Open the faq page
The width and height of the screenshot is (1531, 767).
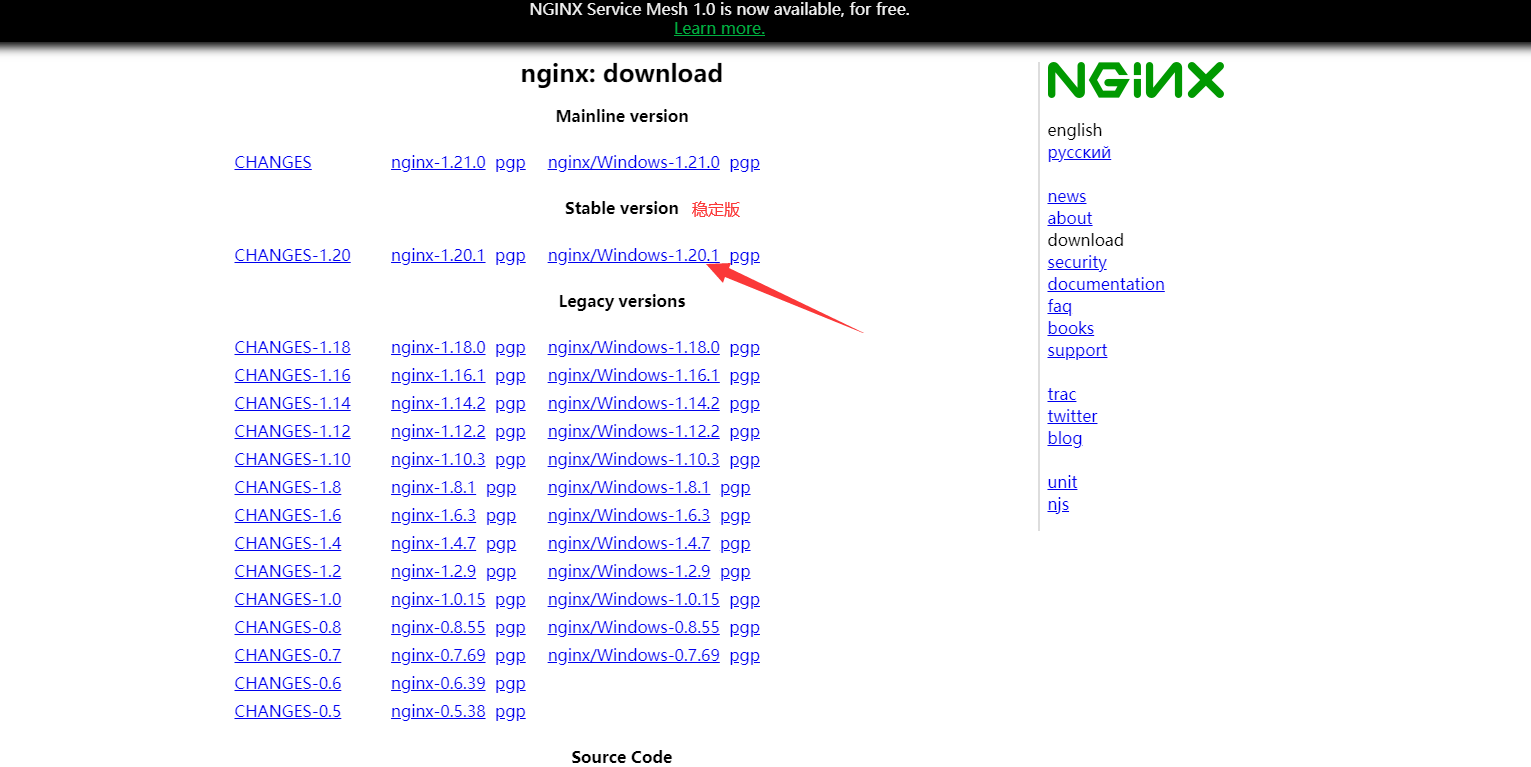point(1059,306)
